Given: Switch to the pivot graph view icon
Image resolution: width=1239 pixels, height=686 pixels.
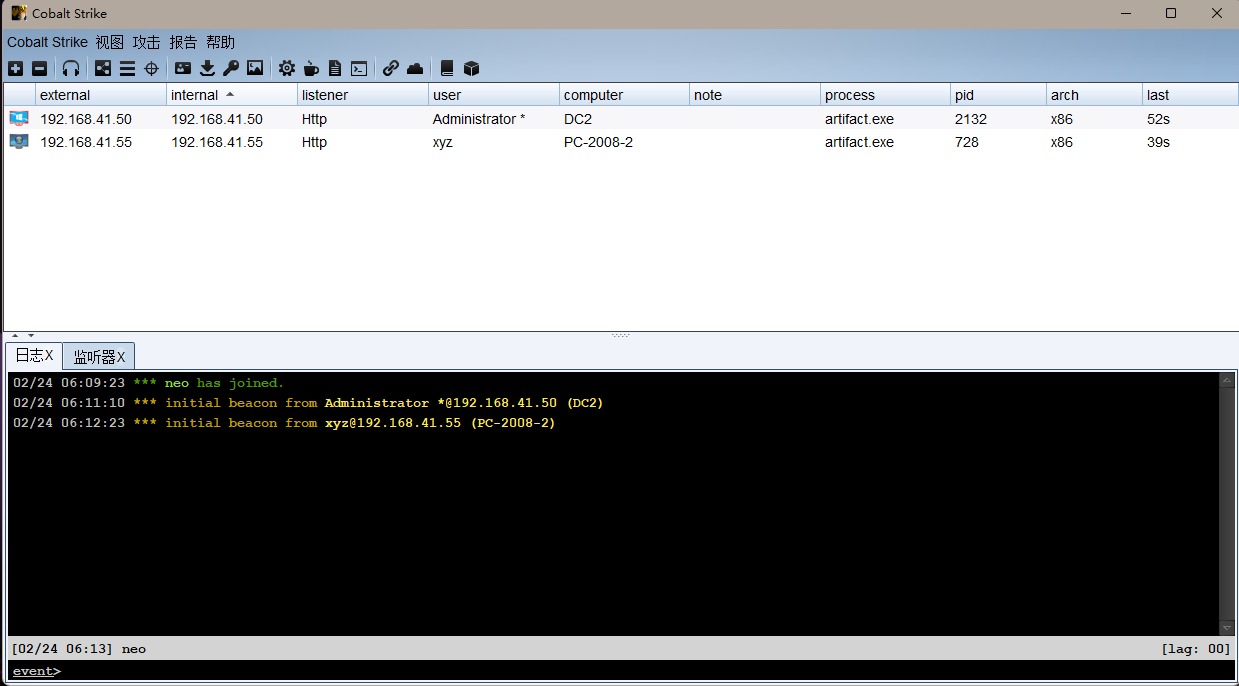Looking at the screenshot, I should 103,68.
